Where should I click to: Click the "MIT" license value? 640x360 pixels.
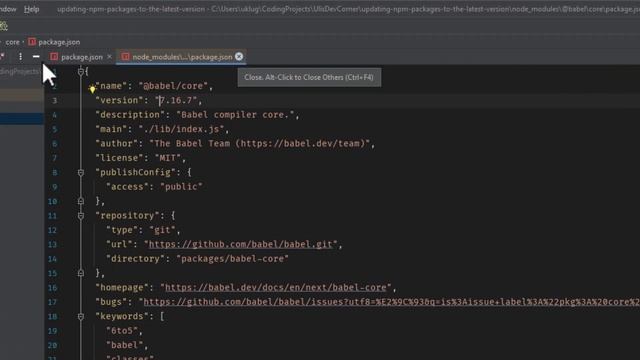[x=168, y=158]
